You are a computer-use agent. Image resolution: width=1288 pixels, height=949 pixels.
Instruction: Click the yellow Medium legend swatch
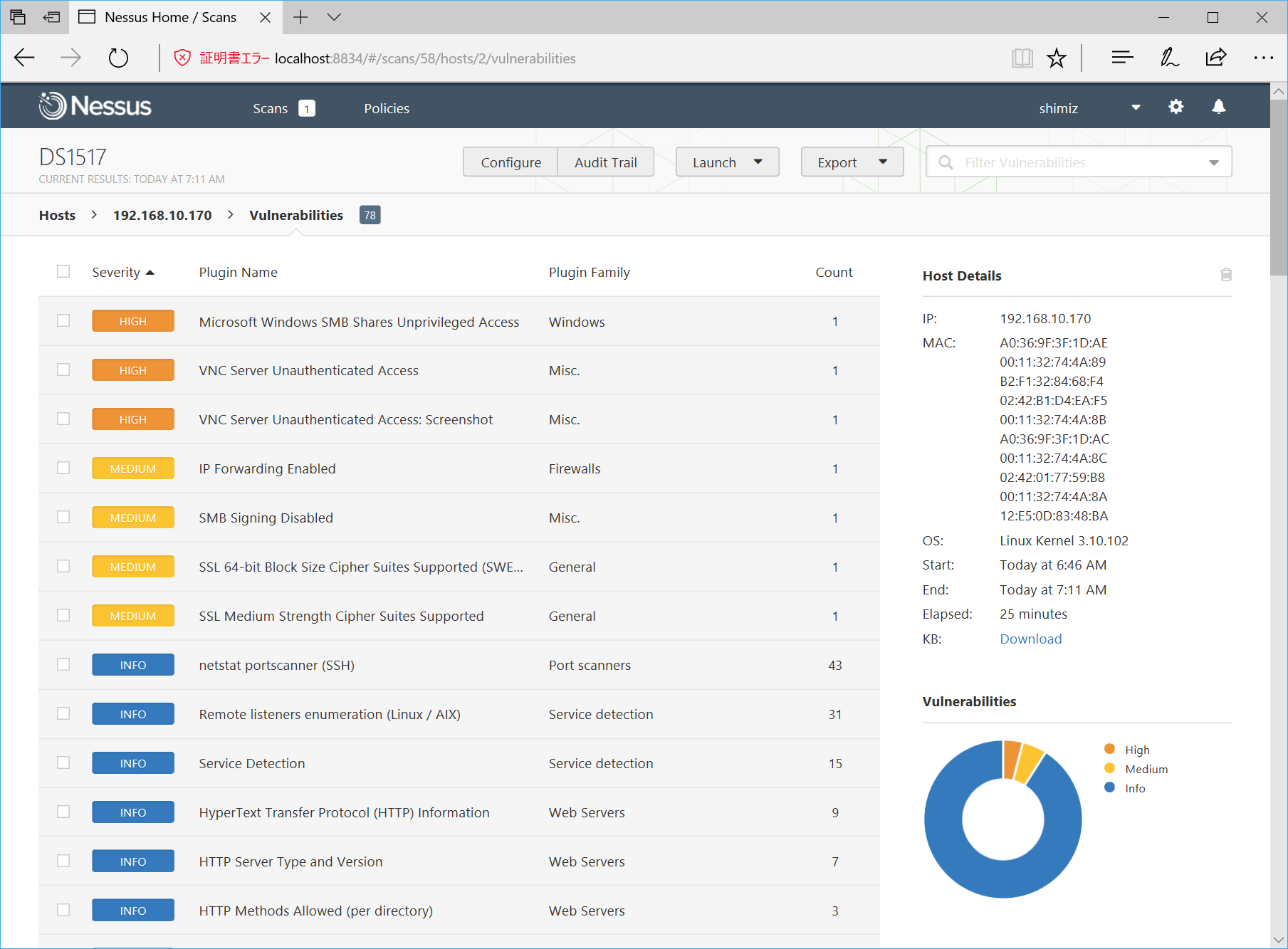(1109, 768)
